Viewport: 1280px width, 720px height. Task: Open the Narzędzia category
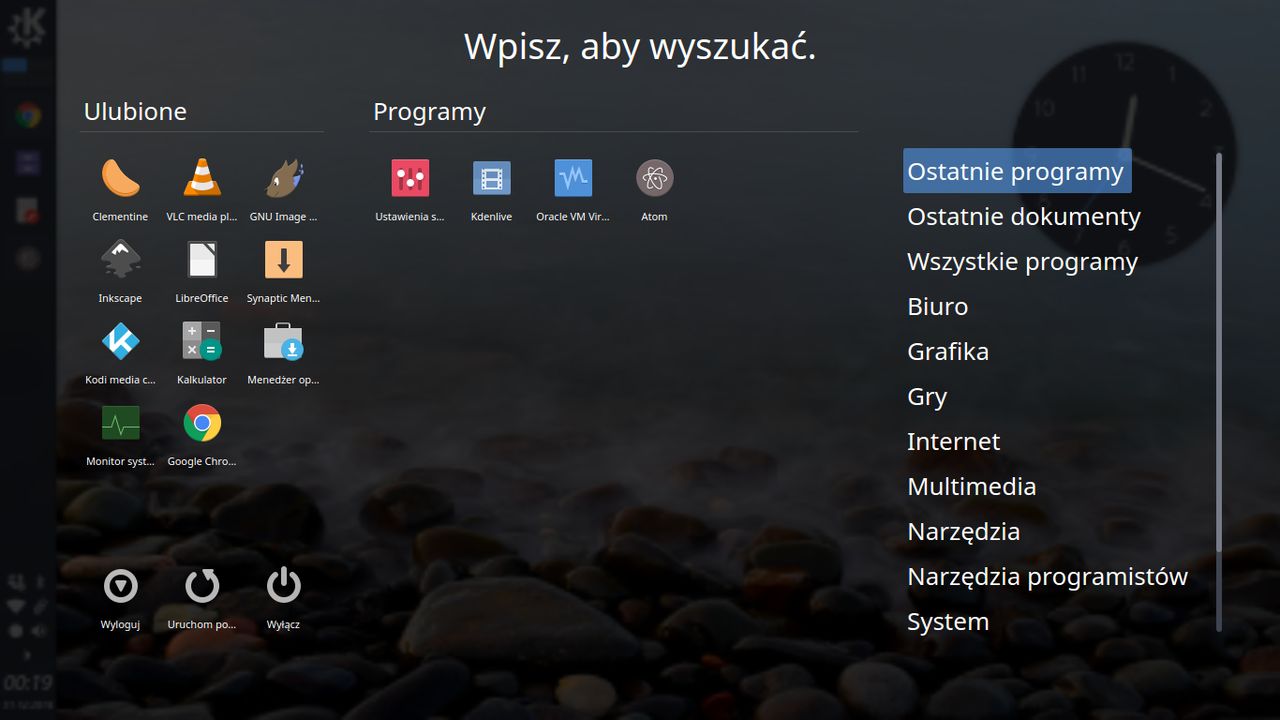point(963,531)
